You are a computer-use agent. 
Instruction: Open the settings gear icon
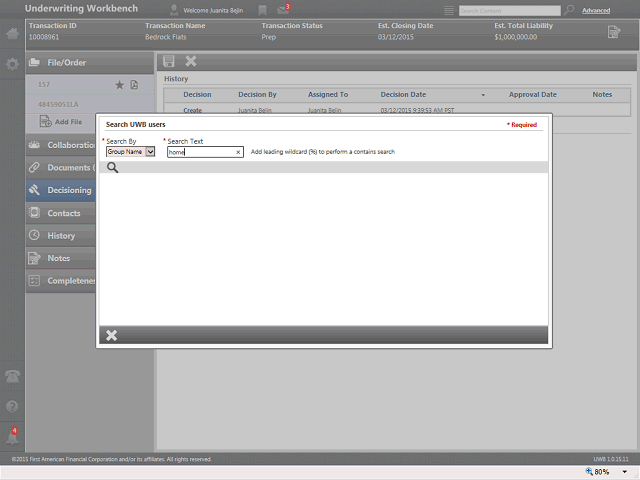(x=12, y=64)
